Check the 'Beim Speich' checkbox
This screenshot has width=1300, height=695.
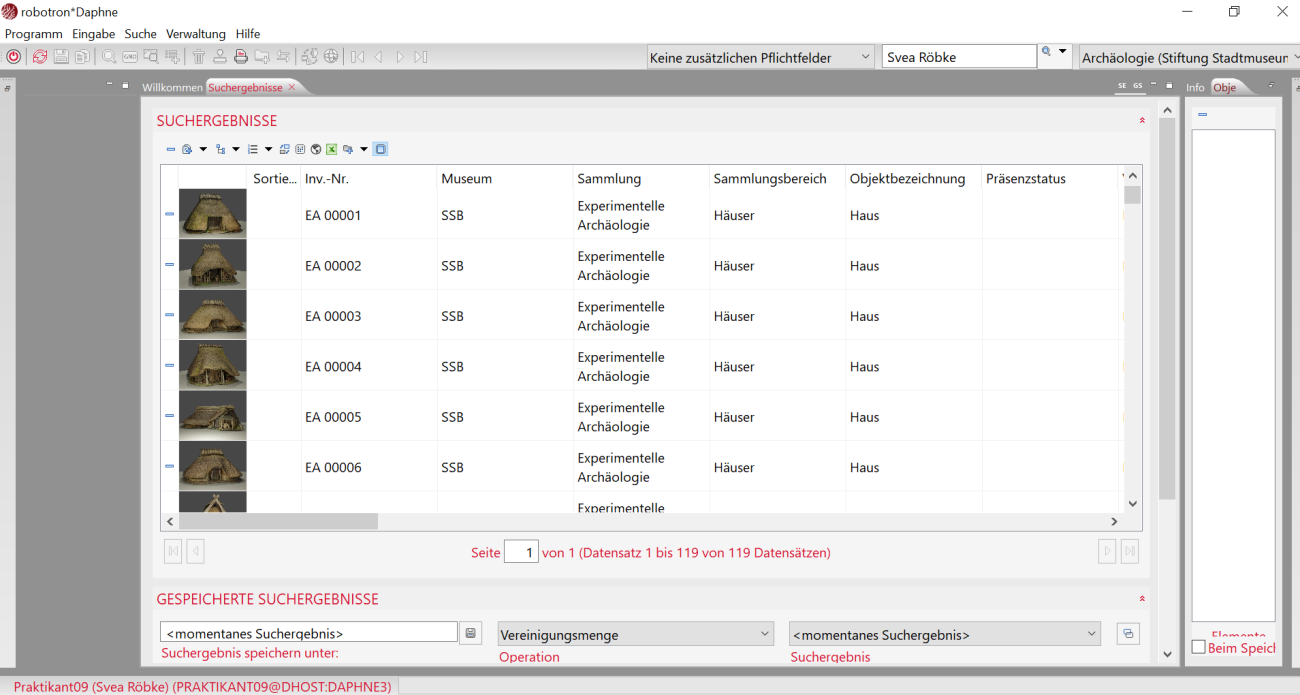click(1199, 648)
